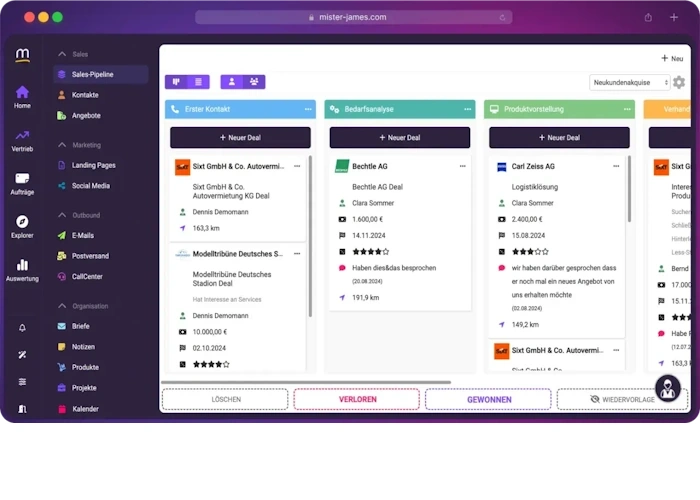This screenshot has height=500, width=700.
Task: Open a new browser tab with plus
Action: pos(674,17)
